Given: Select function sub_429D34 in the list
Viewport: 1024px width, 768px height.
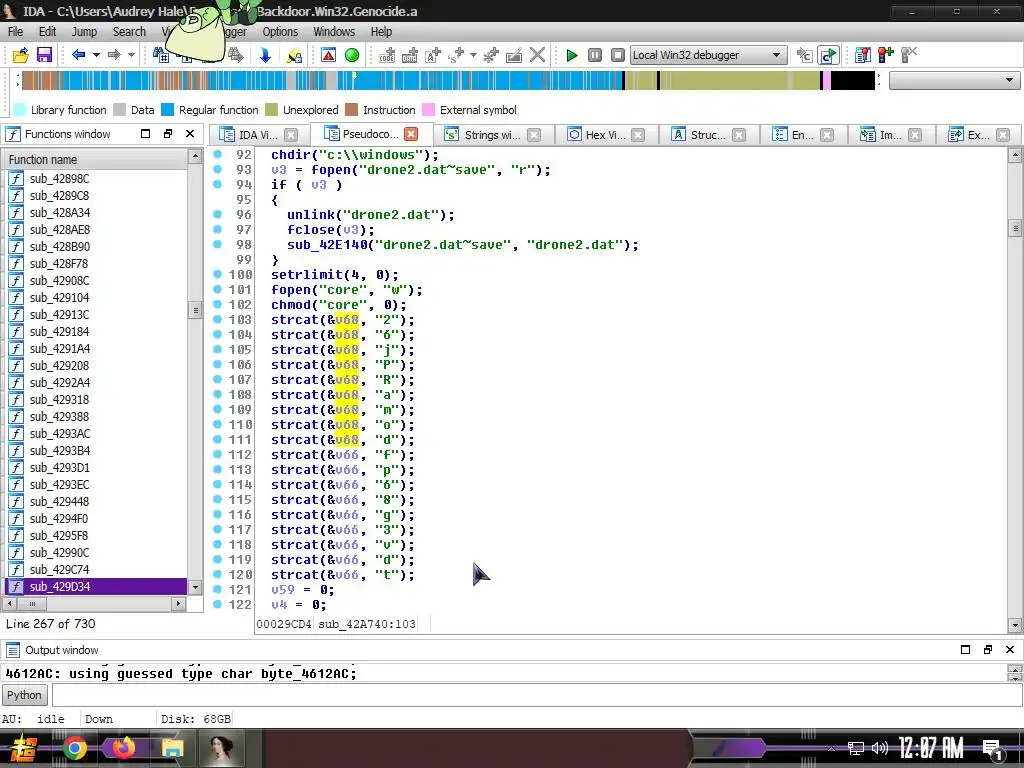Looking at the screenshot, I should coord(96,586).
